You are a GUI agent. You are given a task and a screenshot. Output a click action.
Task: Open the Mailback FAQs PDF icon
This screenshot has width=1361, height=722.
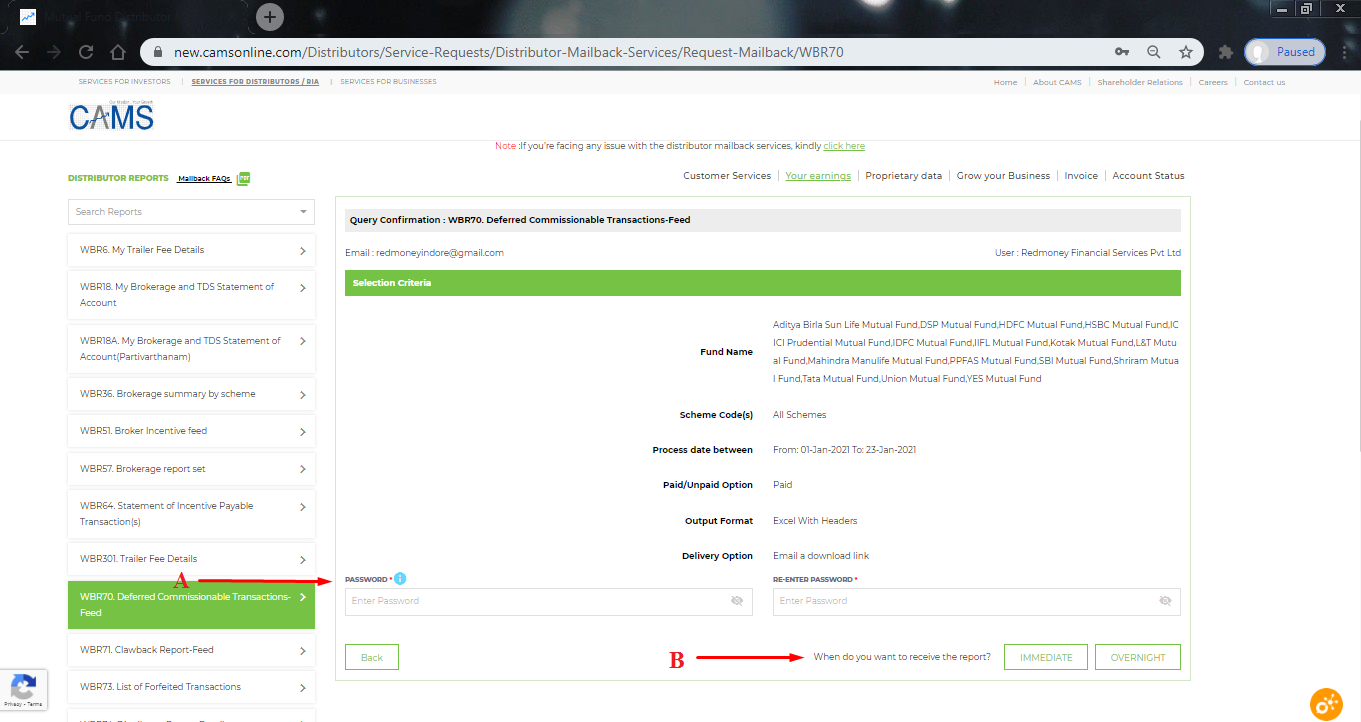point(243,178)
